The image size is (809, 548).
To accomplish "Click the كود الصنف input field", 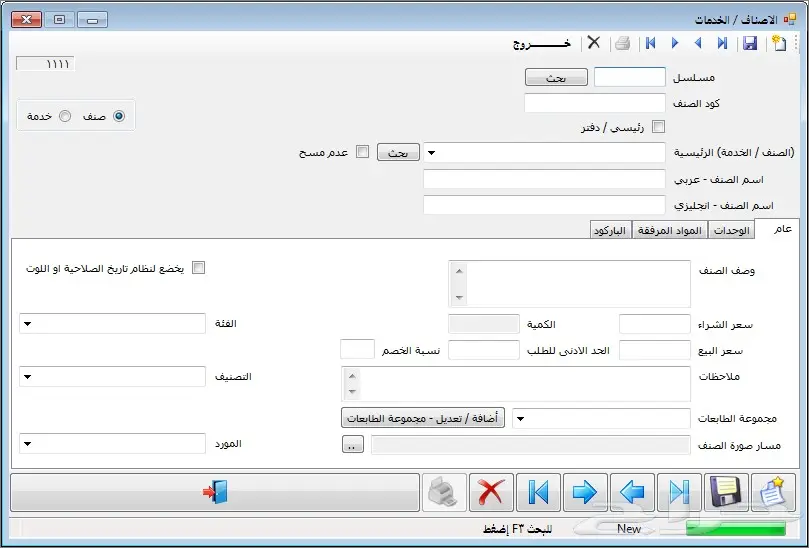I will 595,103.
